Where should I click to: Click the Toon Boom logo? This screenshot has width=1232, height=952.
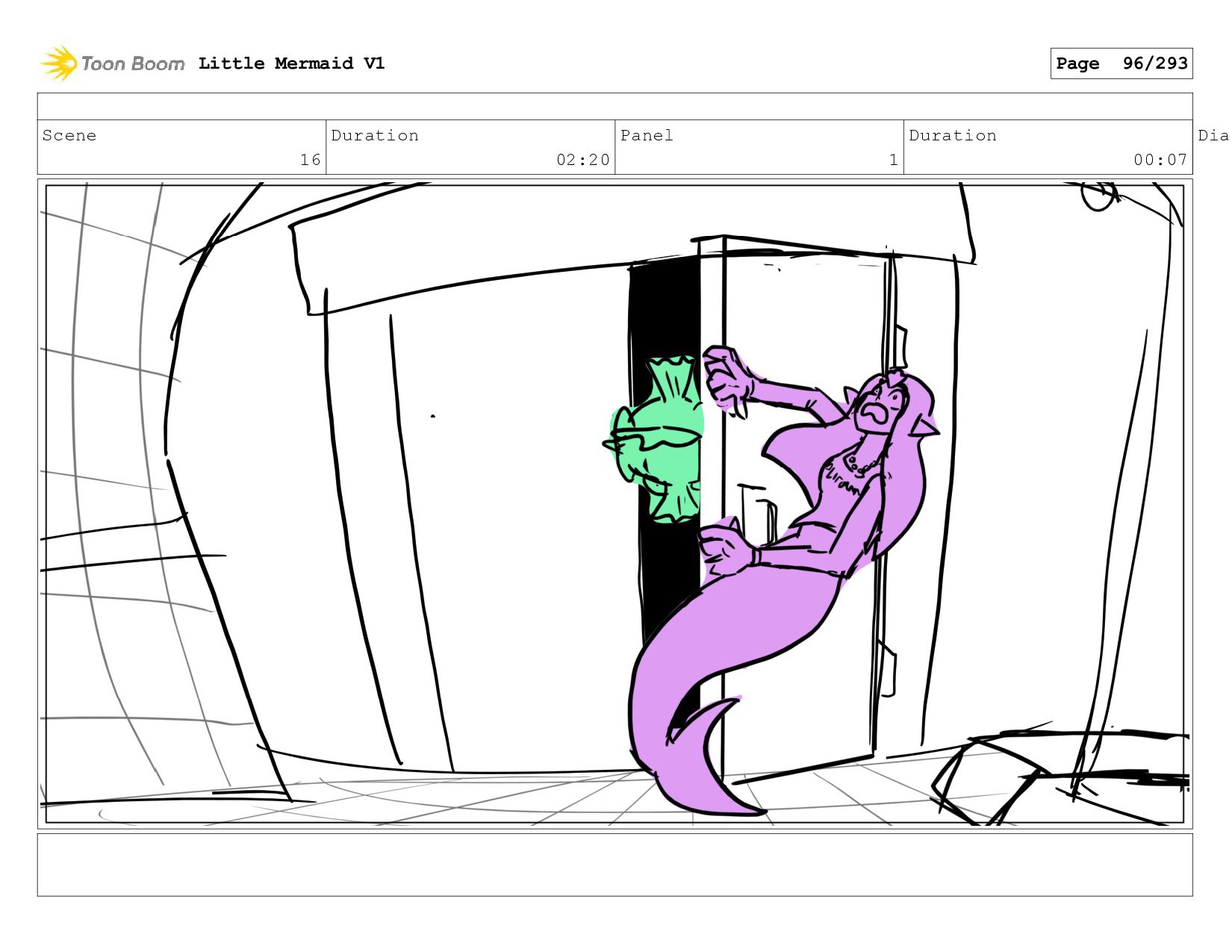pyautogui.click(x=112, y=63)
